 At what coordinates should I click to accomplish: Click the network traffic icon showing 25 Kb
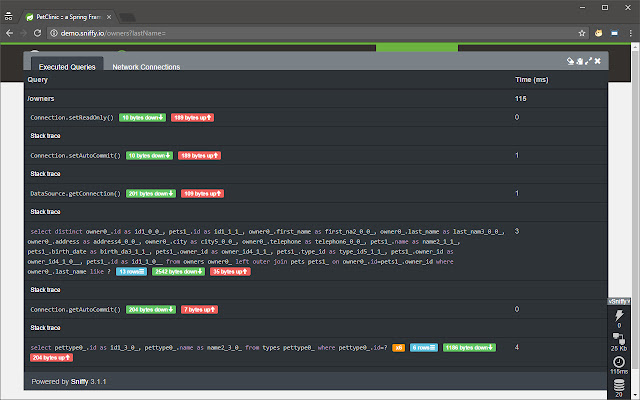[620, 337]
